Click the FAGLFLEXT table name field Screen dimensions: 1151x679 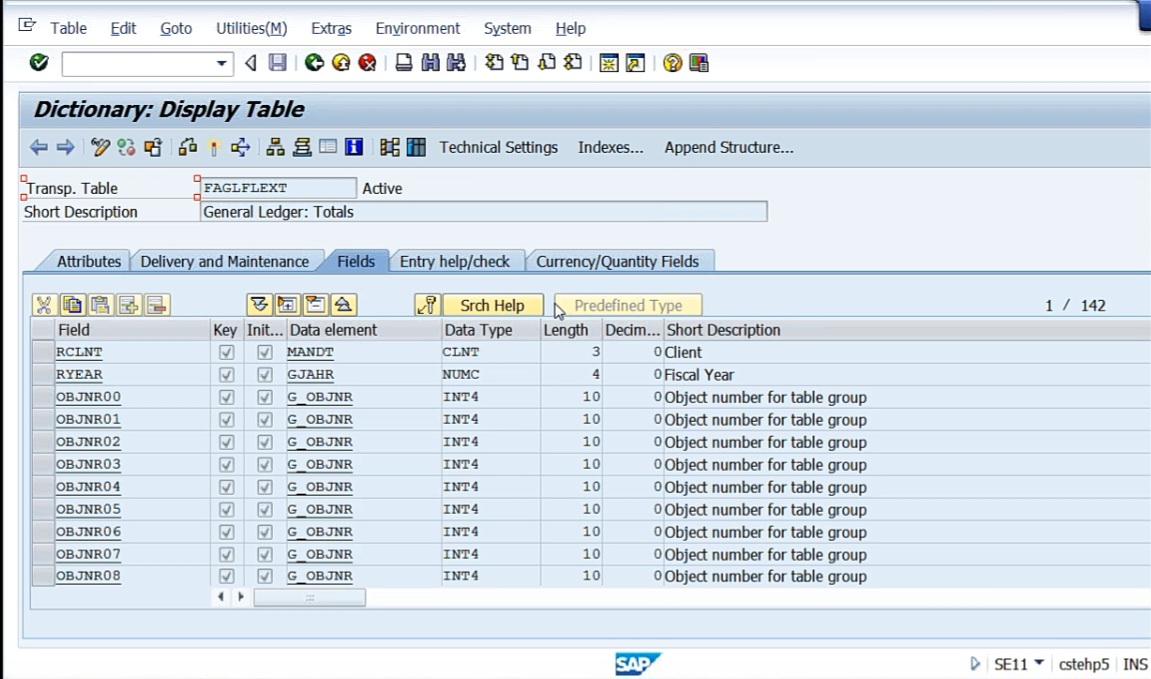(277, 188)
